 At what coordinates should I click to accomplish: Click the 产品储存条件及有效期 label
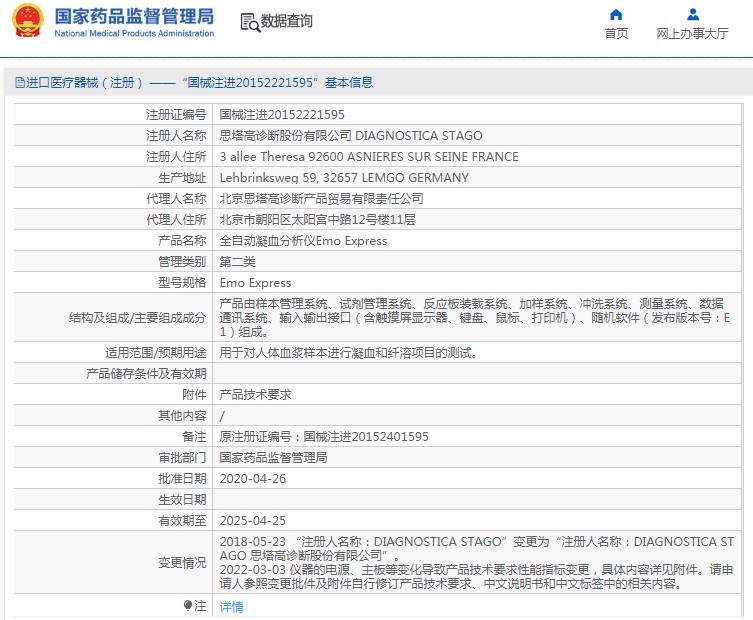[146, 374]
